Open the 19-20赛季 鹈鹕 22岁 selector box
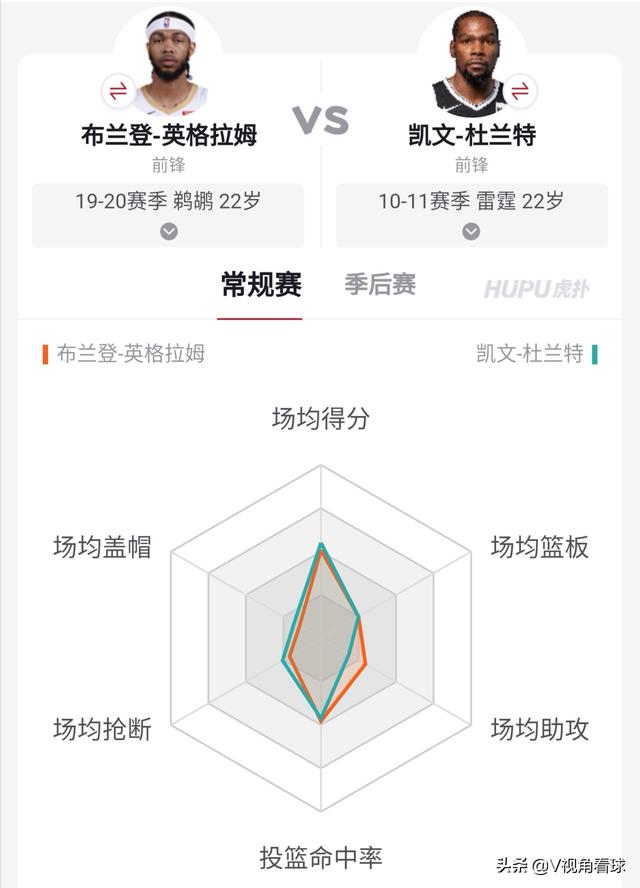This screenshot has width=640, height=888. click(x=168, y=215)
